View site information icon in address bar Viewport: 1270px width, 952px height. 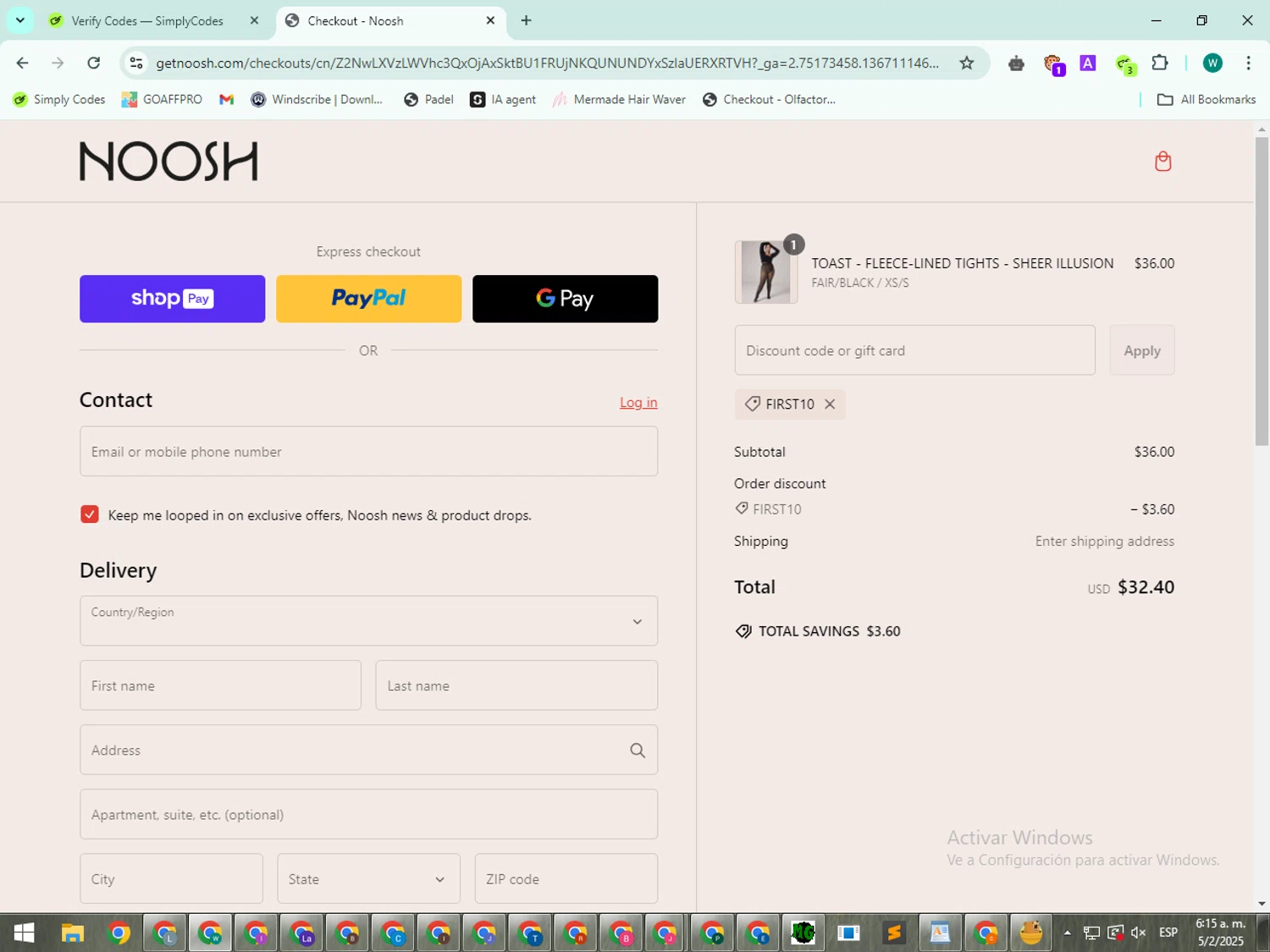136,63
